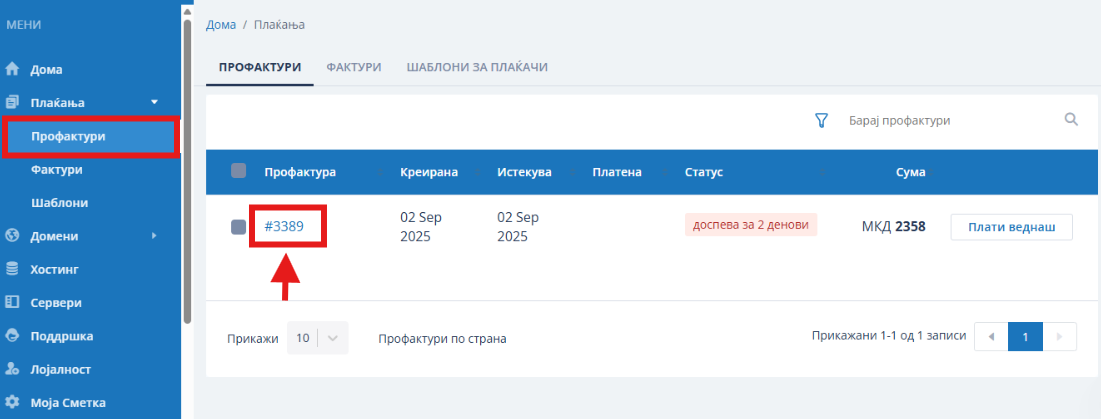Open the rows-per-page dropdown showing 10
The image size is (1101, 419).
[317, 338]
